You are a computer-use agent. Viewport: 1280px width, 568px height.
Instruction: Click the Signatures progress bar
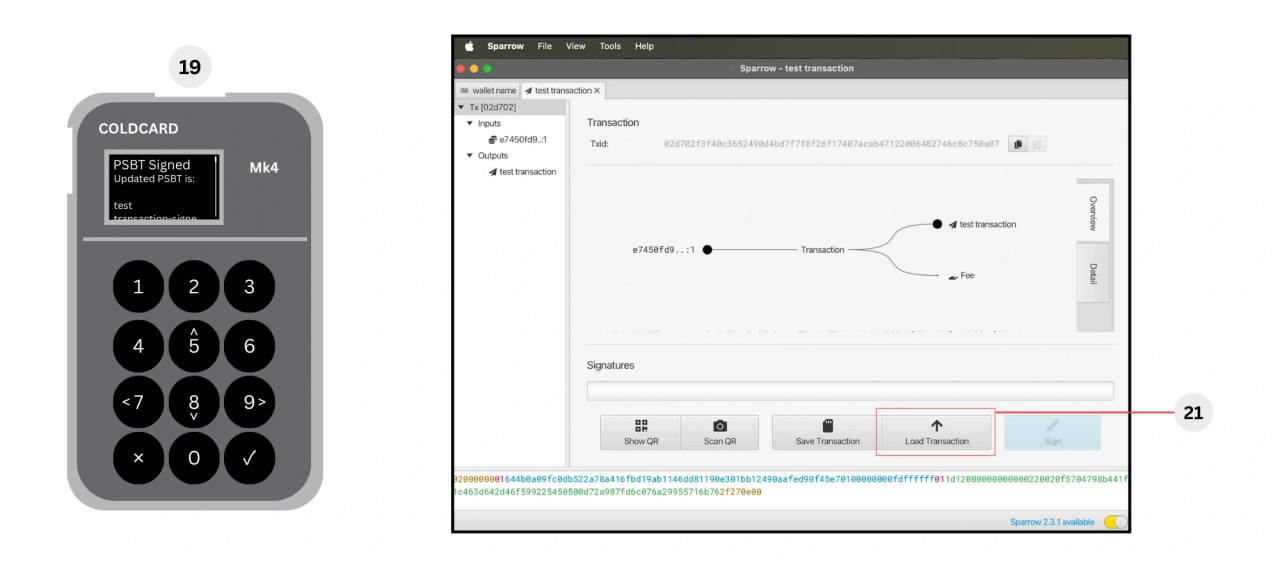coord(850,391)
